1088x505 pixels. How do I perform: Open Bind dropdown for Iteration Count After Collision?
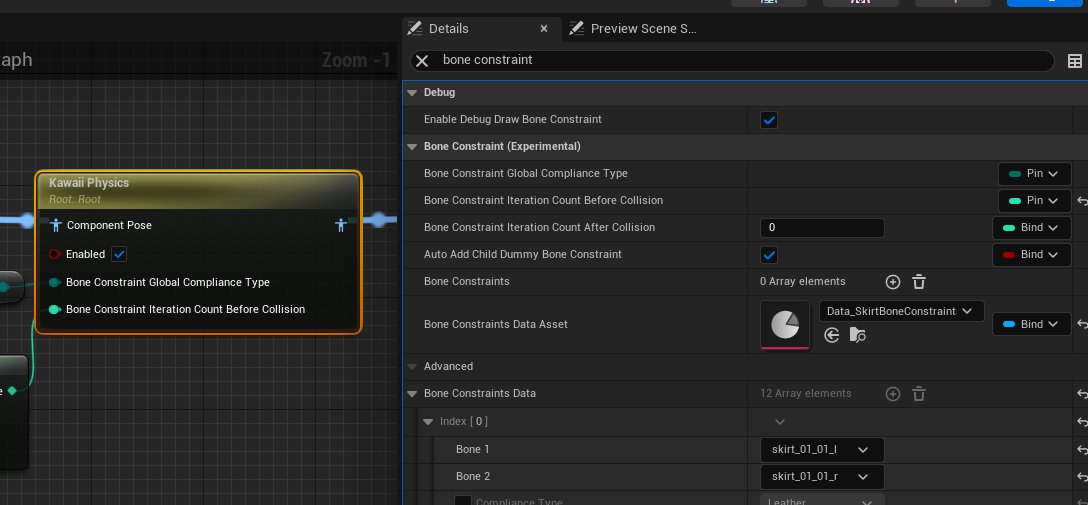[x=1032, y=228]
